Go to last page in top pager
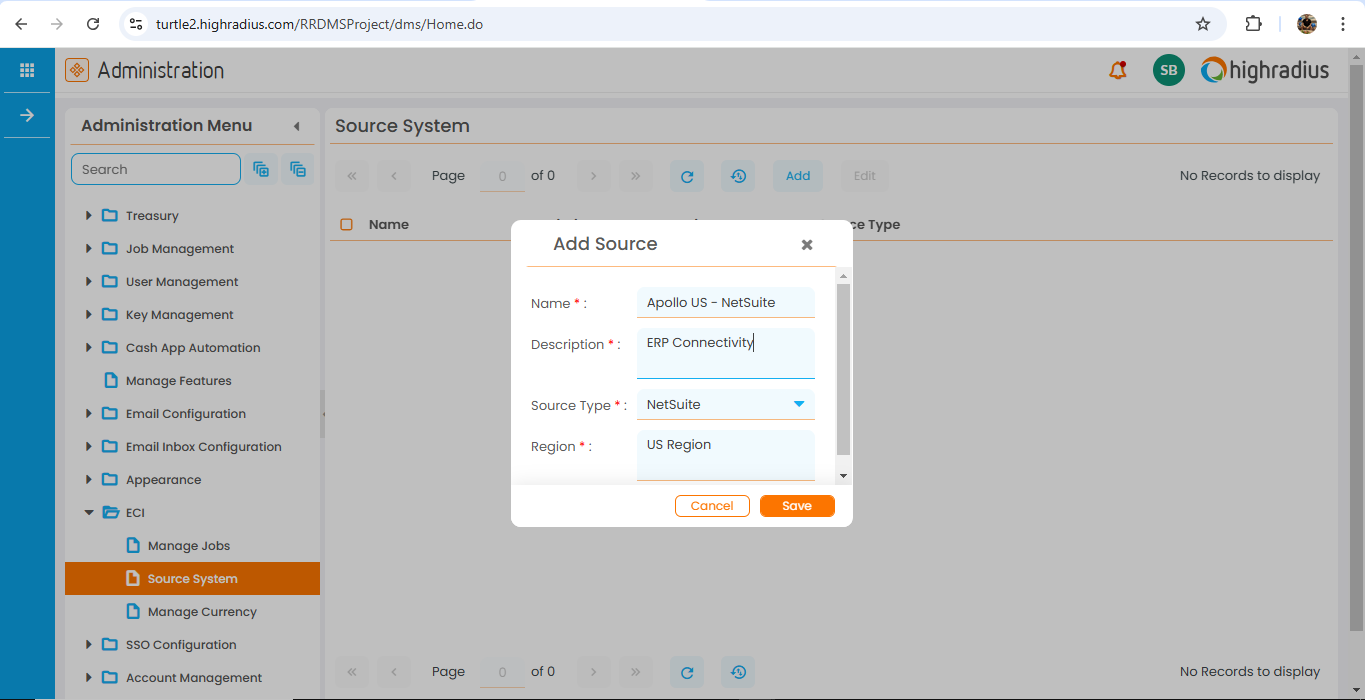Screen dimensions: 1365x700 pos(635,176)
